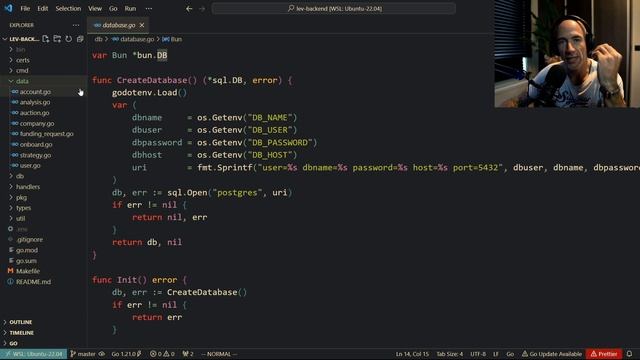The image size is (640, 360).
Task: Click the VS Code logo icon
Action: (x=8, y=8)
